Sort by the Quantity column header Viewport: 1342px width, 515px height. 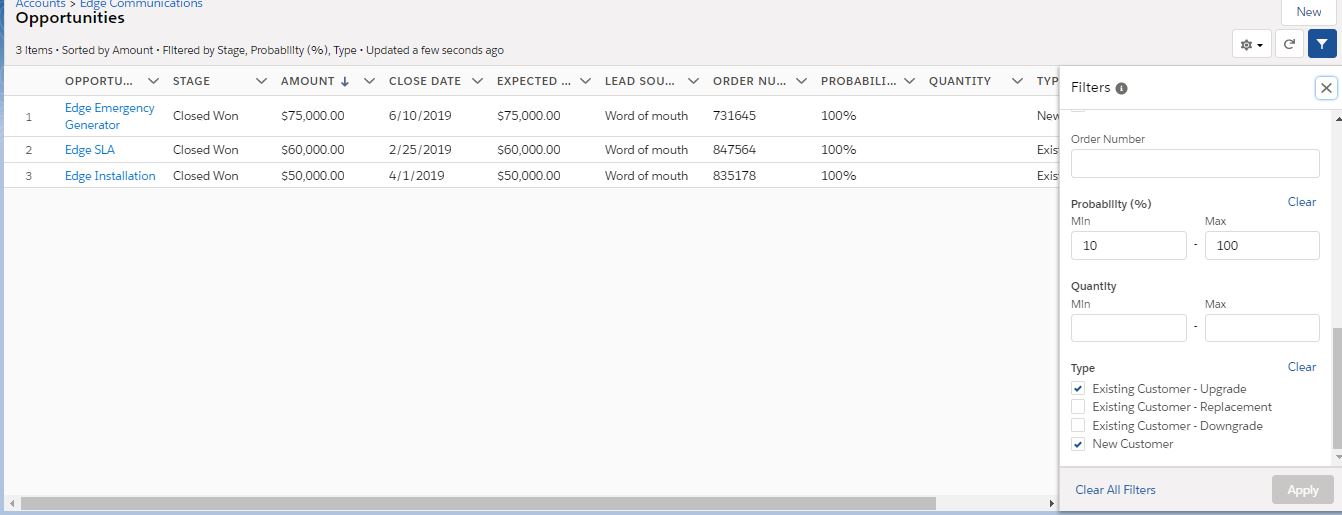click(960, 81)
